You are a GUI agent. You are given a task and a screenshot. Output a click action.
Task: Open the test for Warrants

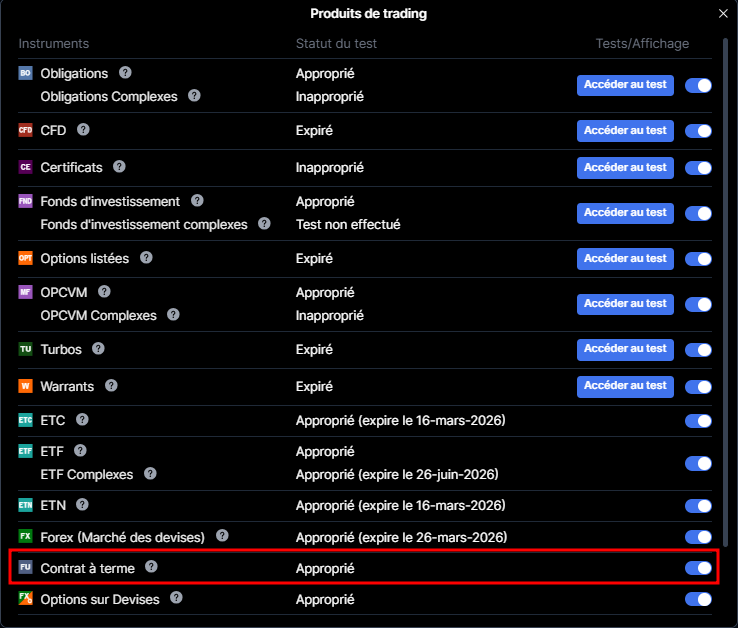[625, 386]
